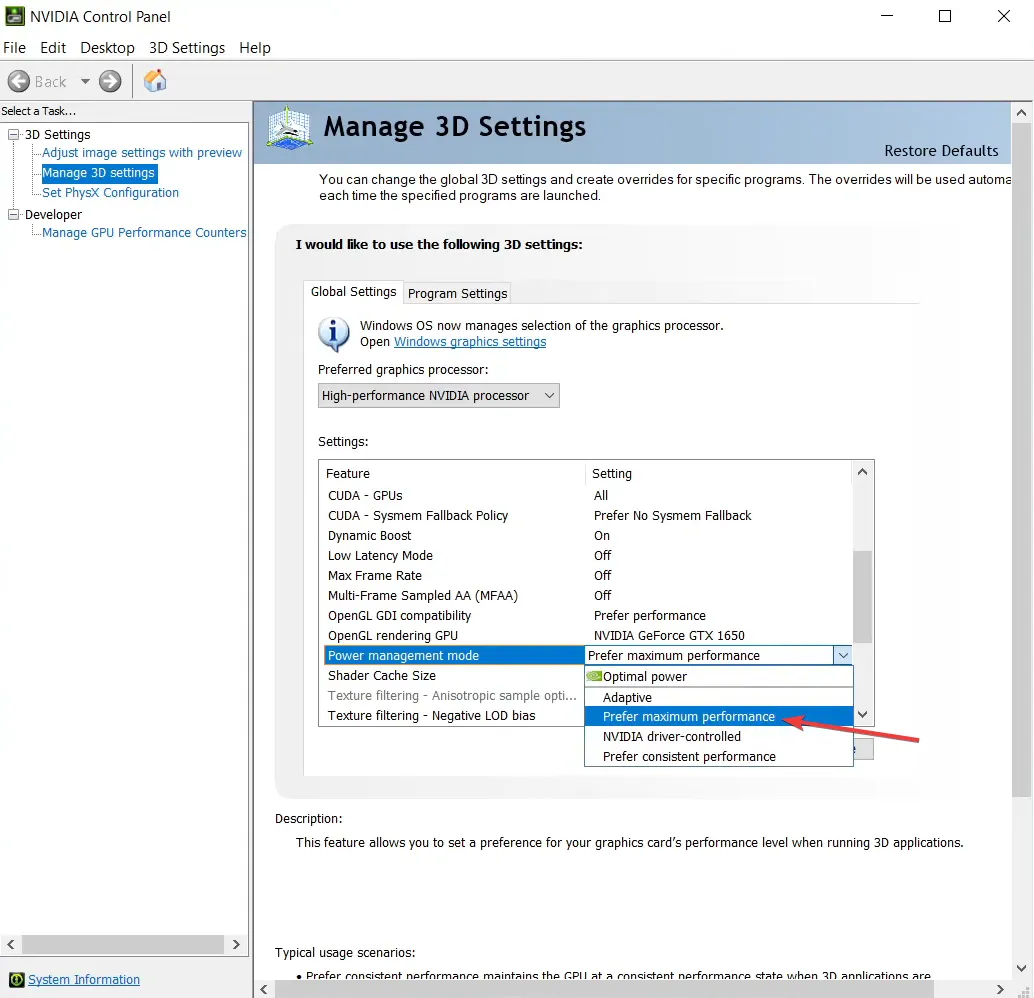Open the File menu

tap(15, 47)
